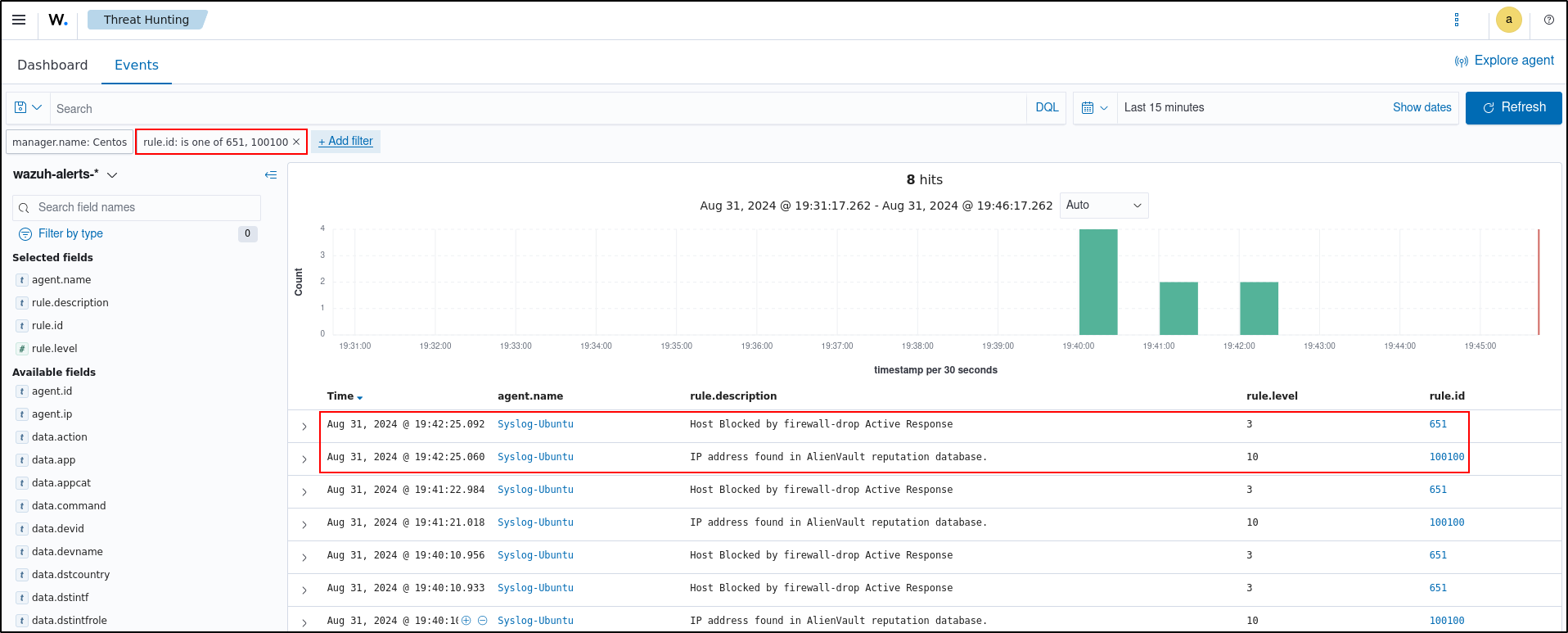Click the Filter by type icon

click(x=25, y=234)
